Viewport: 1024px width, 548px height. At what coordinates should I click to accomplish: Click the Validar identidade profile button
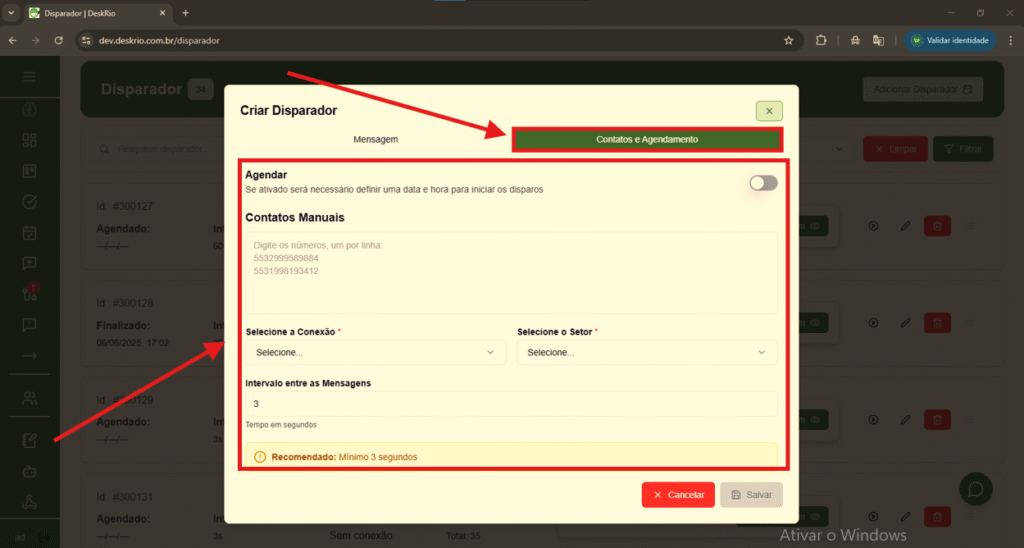pos(949,41)
